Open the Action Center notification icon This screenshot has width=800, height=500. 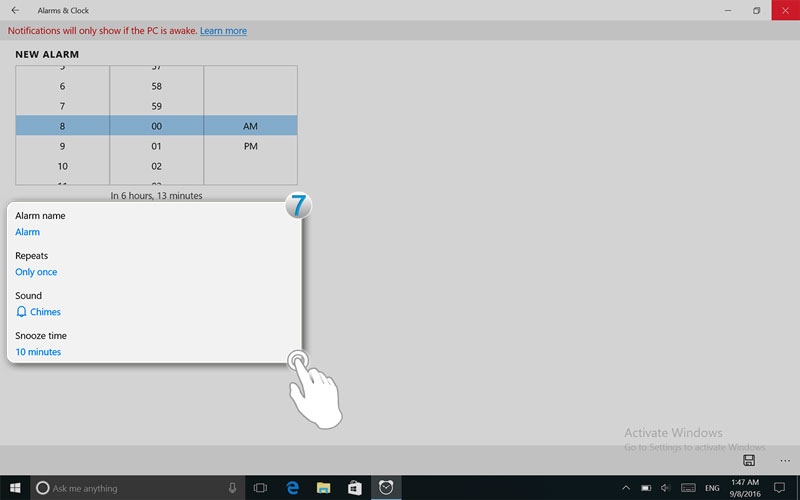click(781, 488)
